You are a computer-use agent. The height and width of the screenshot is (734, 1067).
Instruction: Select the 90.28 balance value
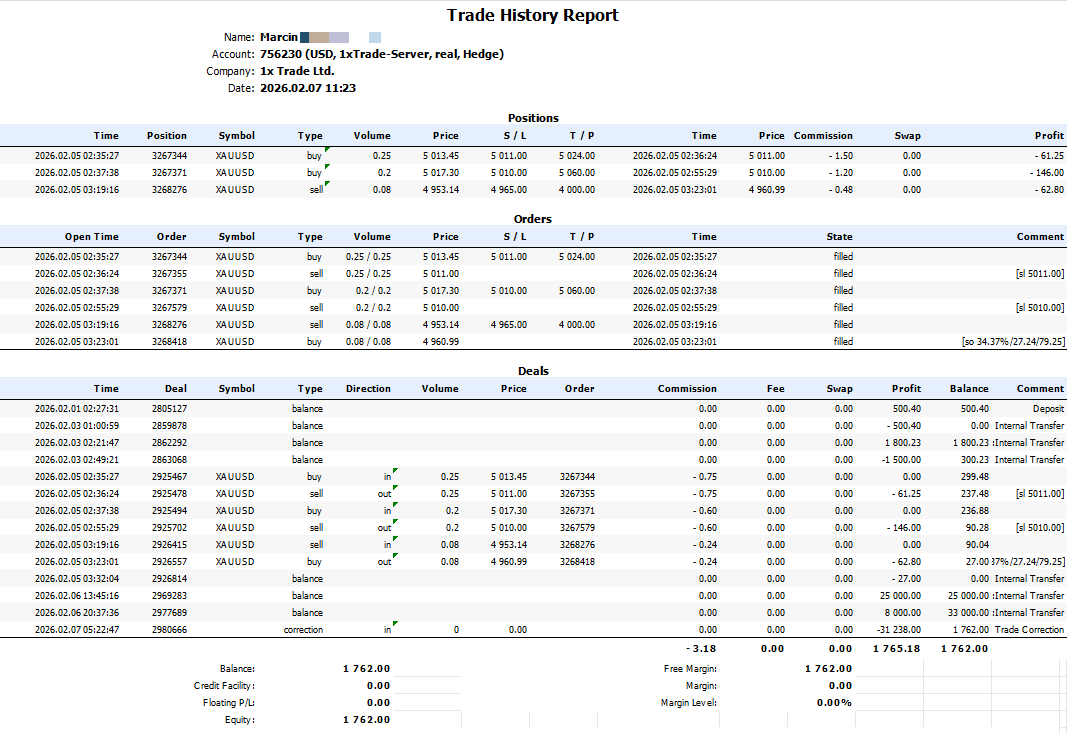[x=977, y=528]
